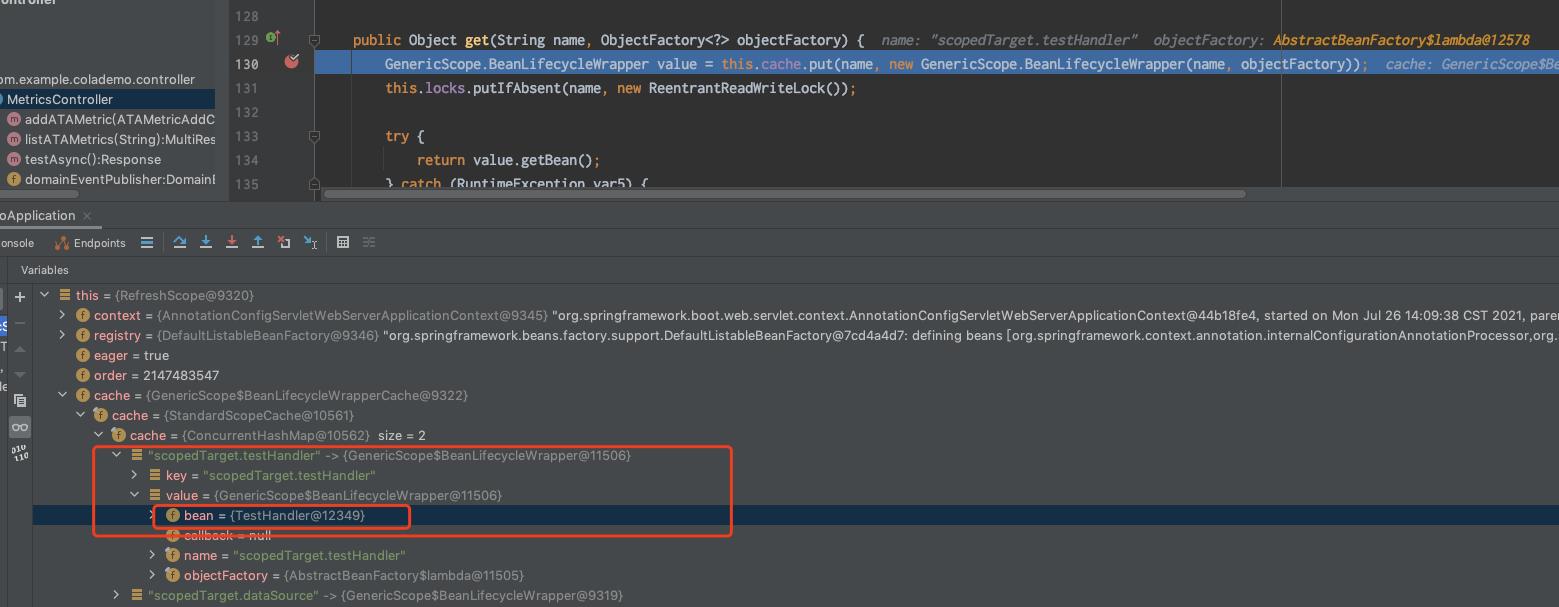This screenshot has width=1559, height=607.
Task: Click the Show Execution Point lines icon
Action: (x=147, y=242)
